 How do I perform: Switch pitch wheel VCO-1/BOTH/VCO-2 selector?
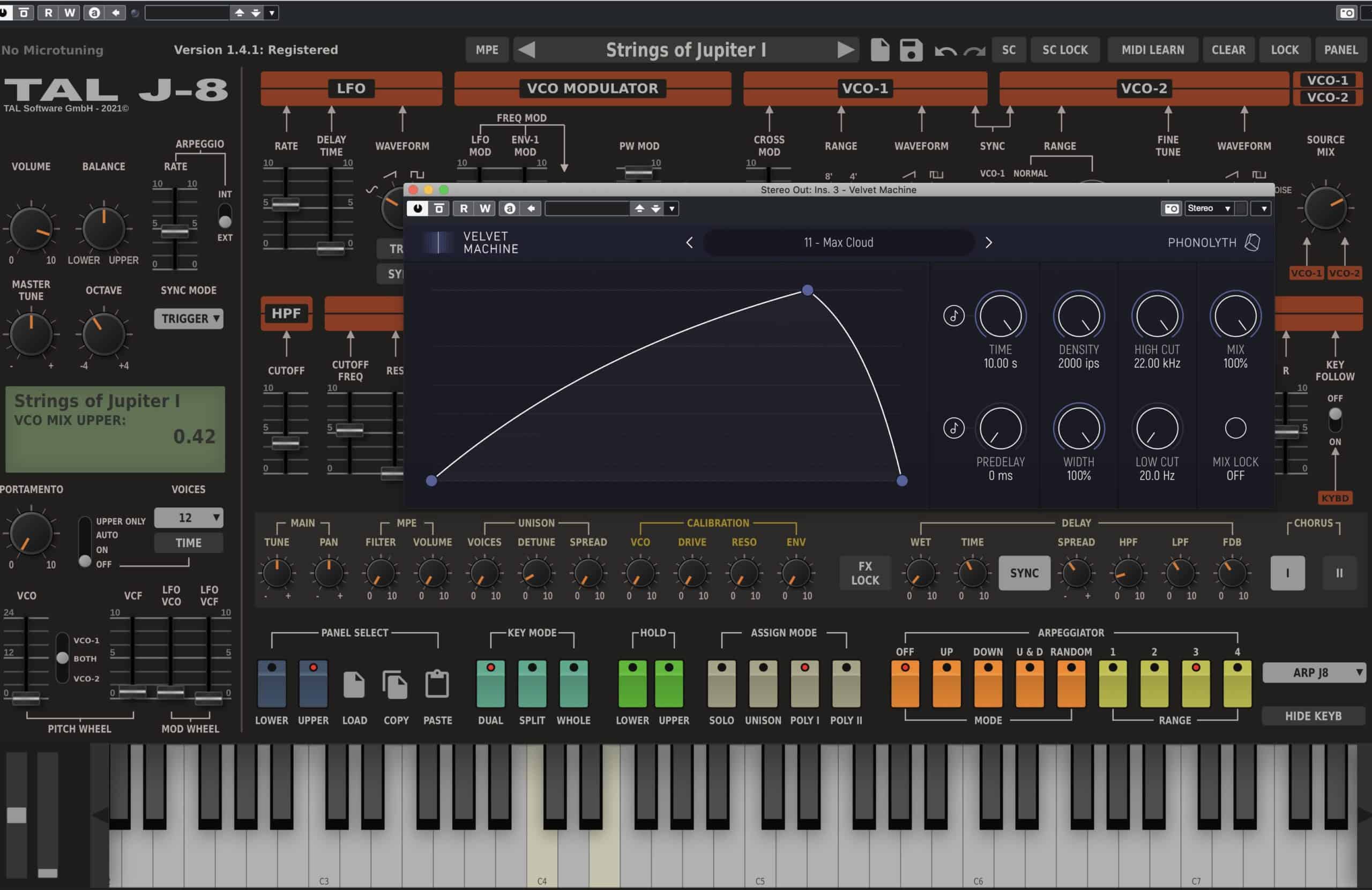coord(62,659)
